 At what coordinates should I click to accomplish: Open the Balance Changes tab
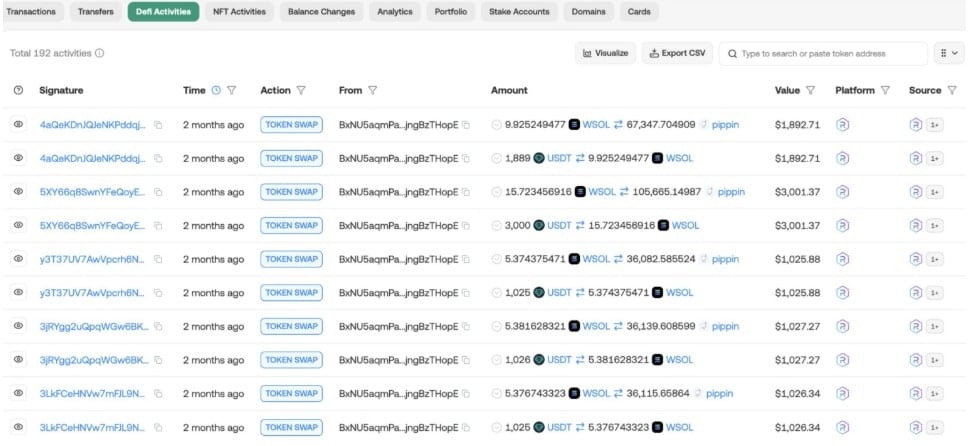click(321, 12)
